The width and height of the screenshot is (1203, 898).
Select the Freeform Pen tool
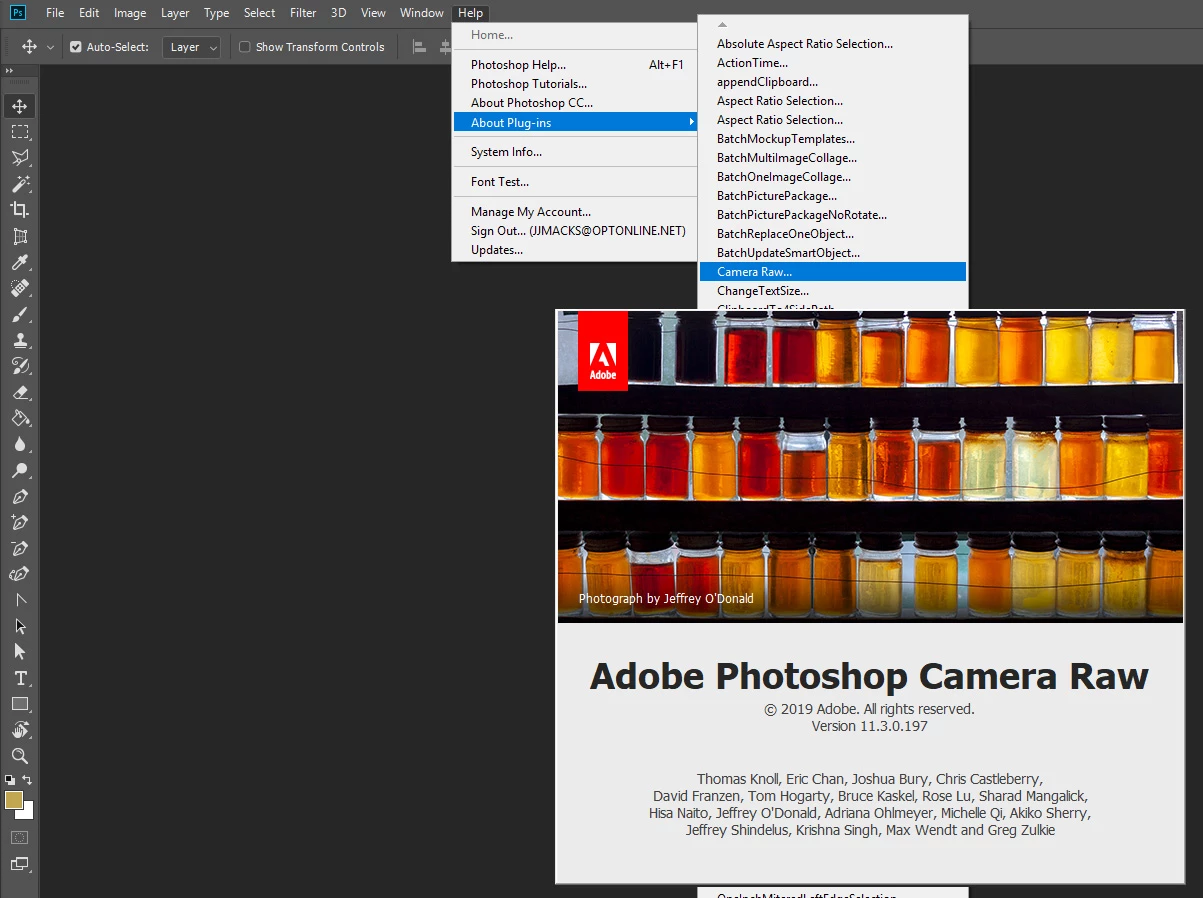(x=20, y=574)
